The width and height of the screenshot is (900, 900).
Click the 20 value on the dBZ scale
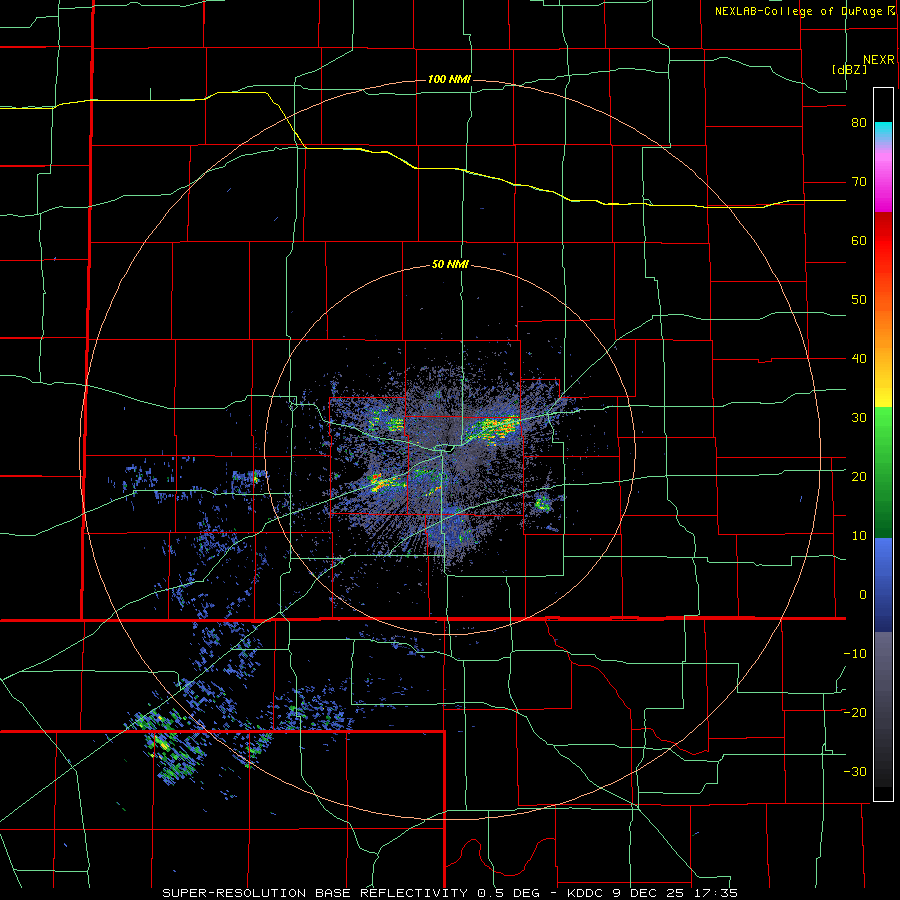[859, 476]
